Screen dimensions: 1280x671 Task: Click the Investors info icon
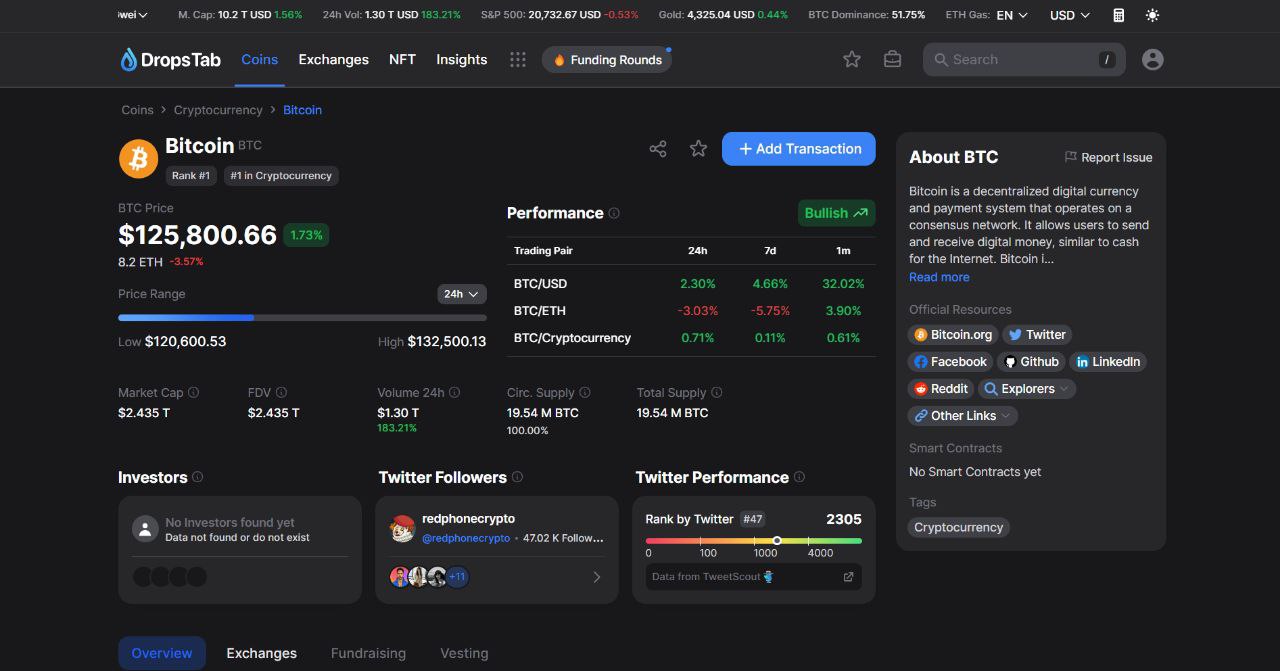click(197, 477)
